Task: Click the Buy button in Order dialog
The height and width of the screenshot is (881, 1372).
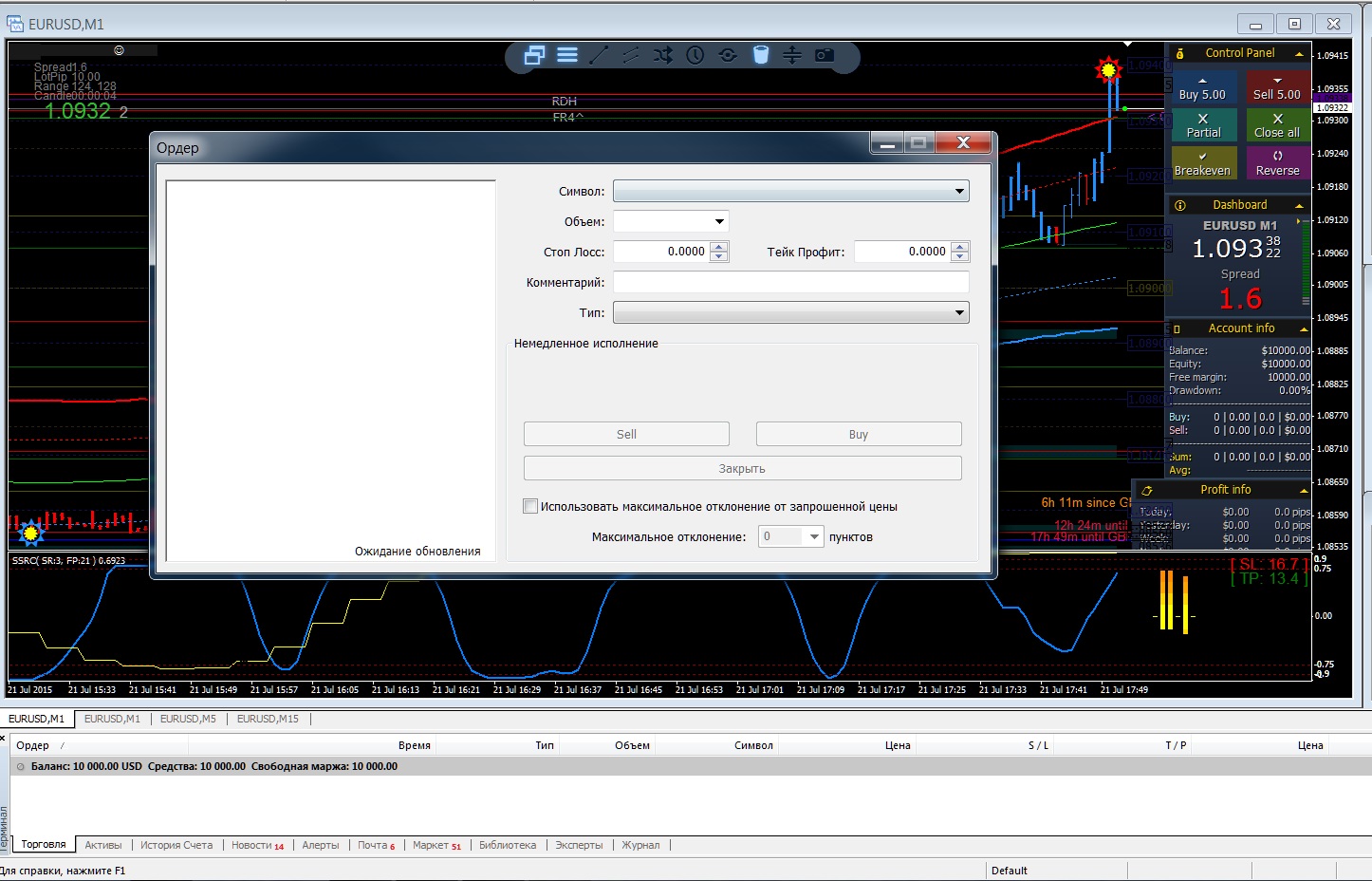Action: click(x=859, y=434)
